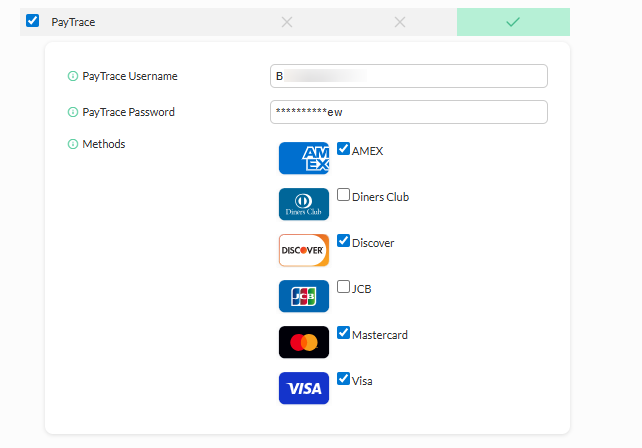Click the first X mark in PayTrace row
This screenshot has height=448, width=642.
tap(287, 22)
